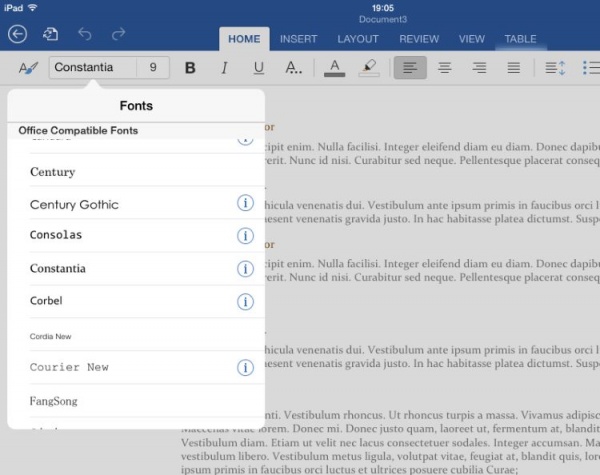
Task: Align text left
Action: 410,68
